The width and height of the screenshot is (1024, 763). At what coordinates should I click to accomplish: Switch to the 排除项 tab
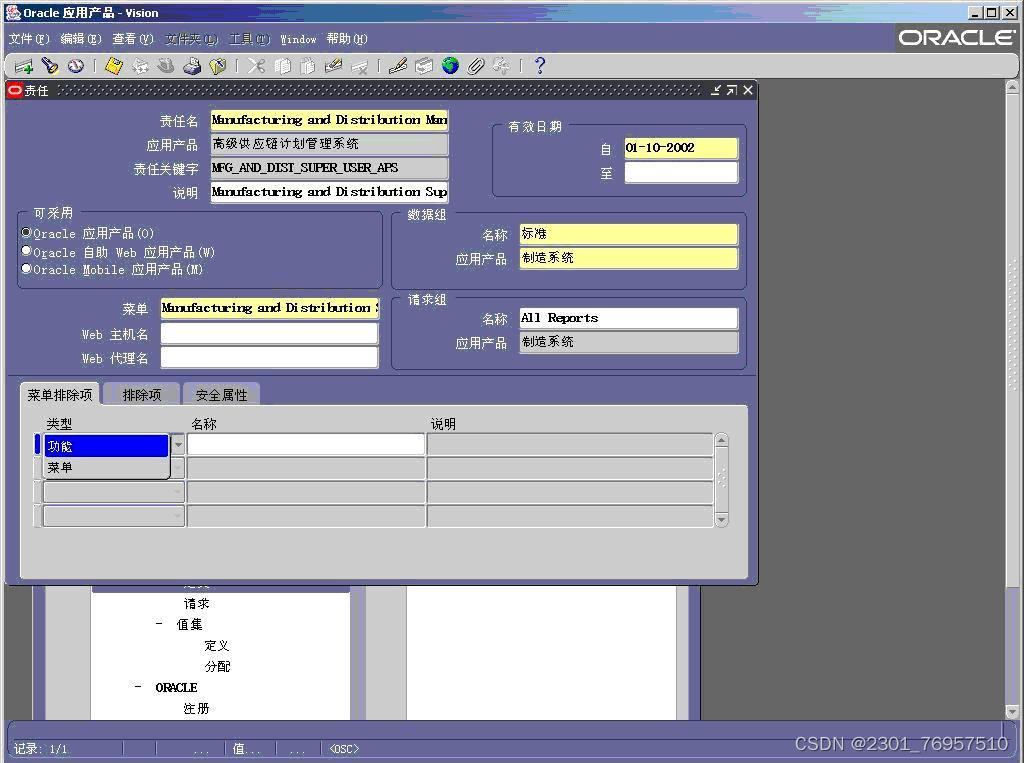pyautogui.click(x=139, y=393)
